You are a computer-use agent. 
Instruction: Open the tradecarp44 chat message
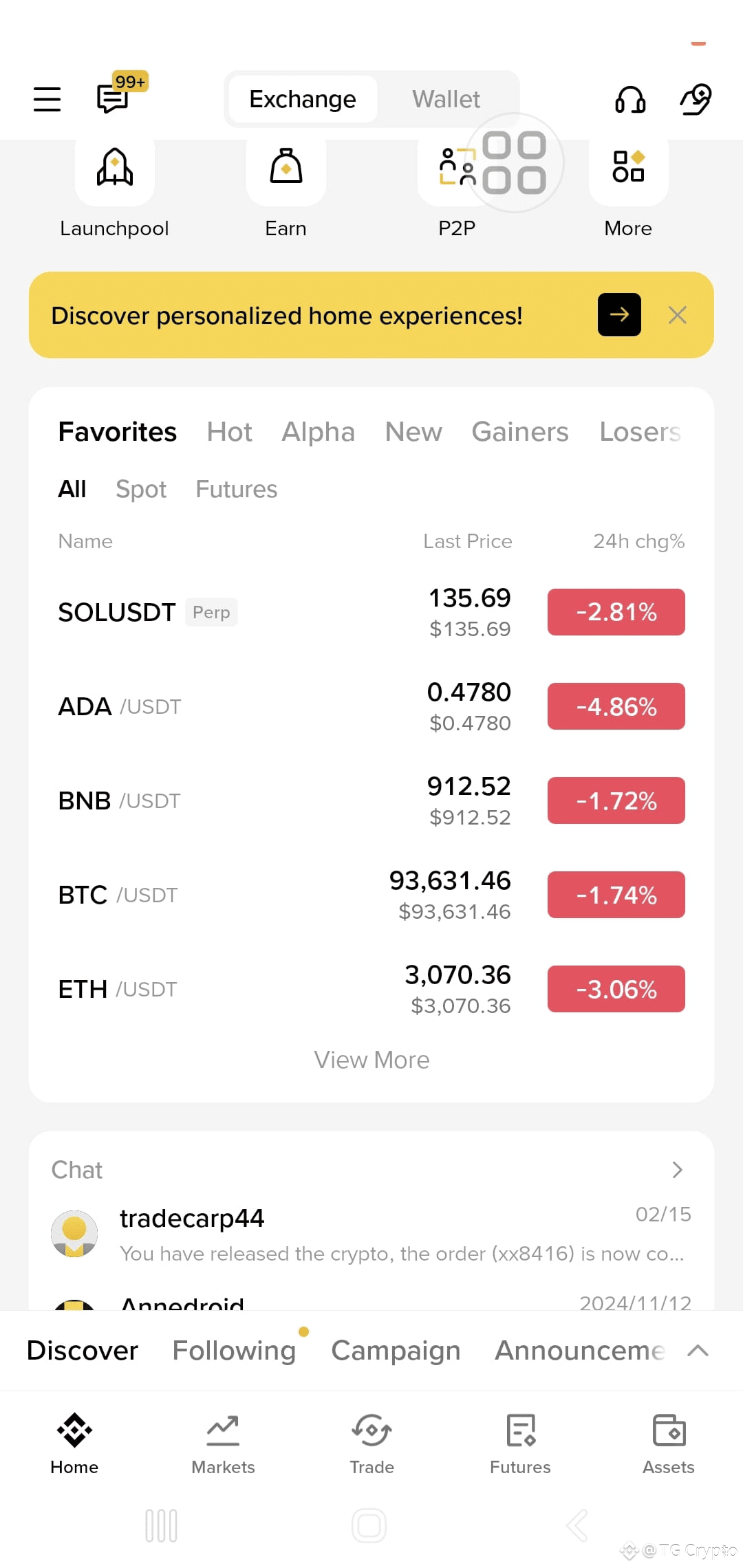pos(371,1235)
